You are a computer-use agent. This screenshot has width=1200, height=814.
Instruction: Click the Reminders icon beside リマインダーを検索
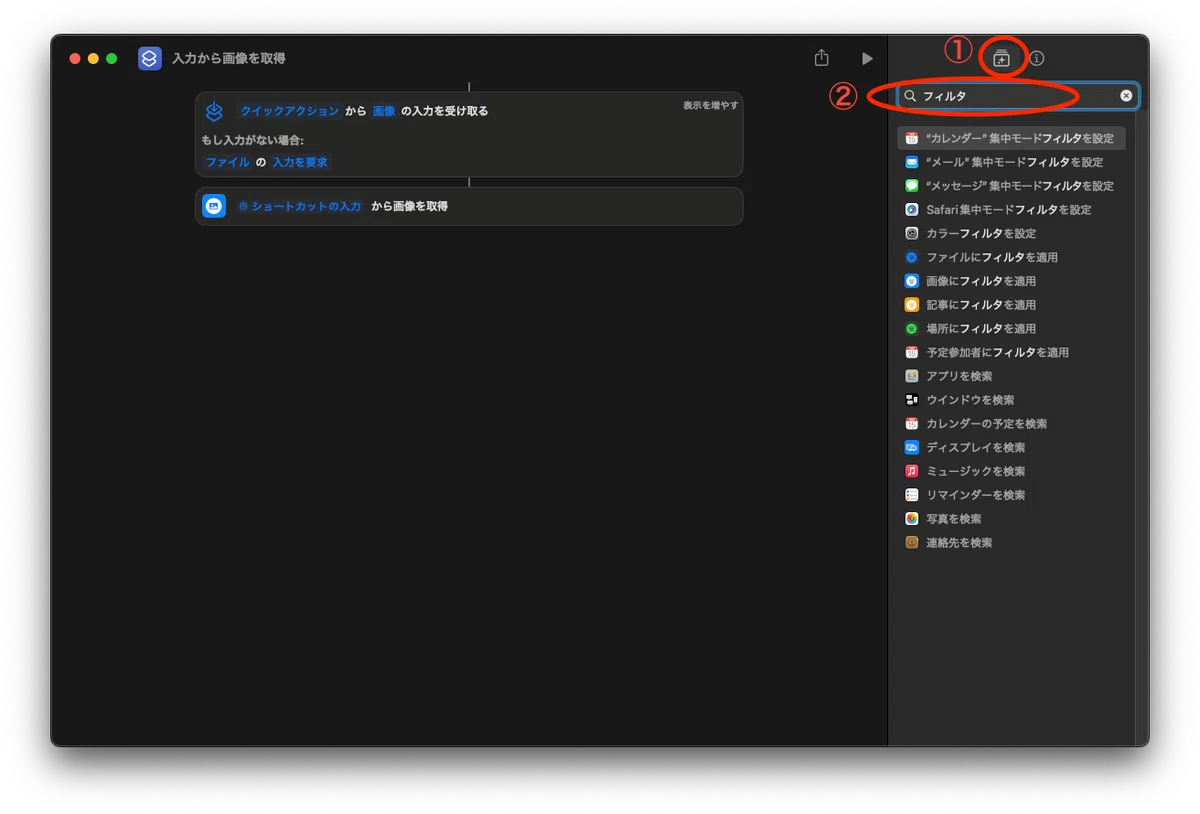[x=911, y=495]
